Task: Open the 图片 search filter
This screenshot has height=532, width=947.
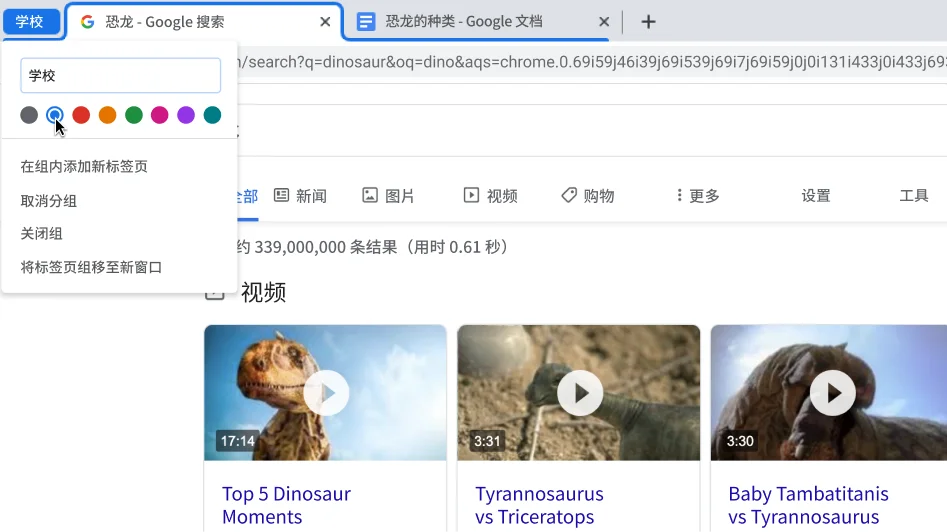Action: (388, 196)
